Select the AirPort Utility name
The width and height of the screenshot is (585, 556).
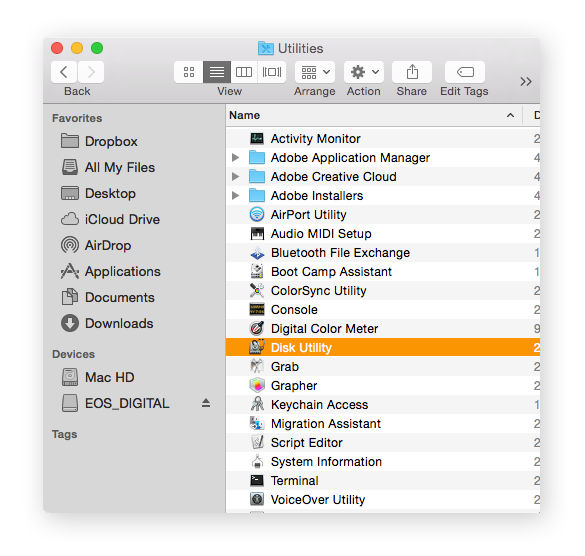[x=309, y=215]
